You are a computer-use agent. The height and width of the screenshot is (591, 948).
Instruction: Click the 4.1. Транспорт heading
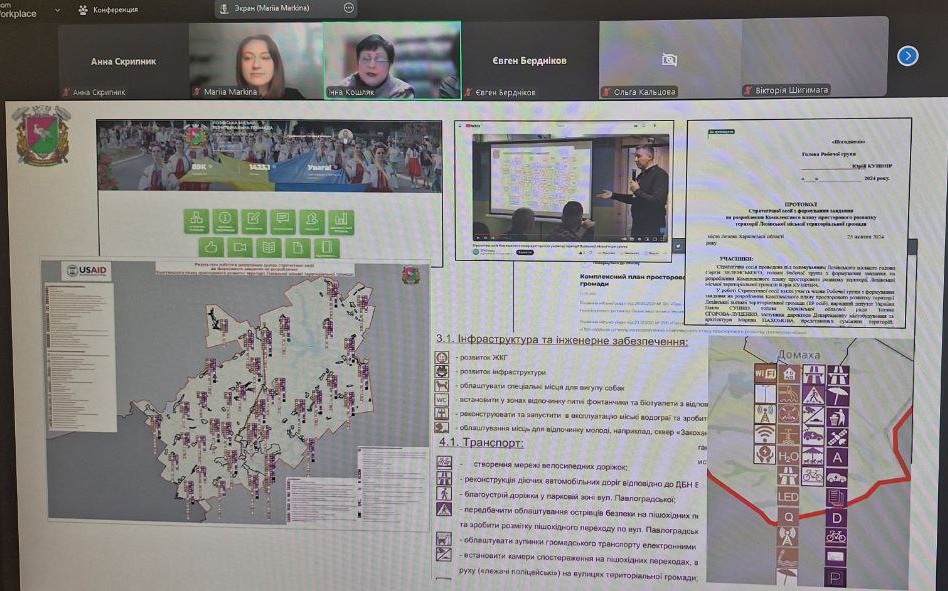tap(481, 442)
